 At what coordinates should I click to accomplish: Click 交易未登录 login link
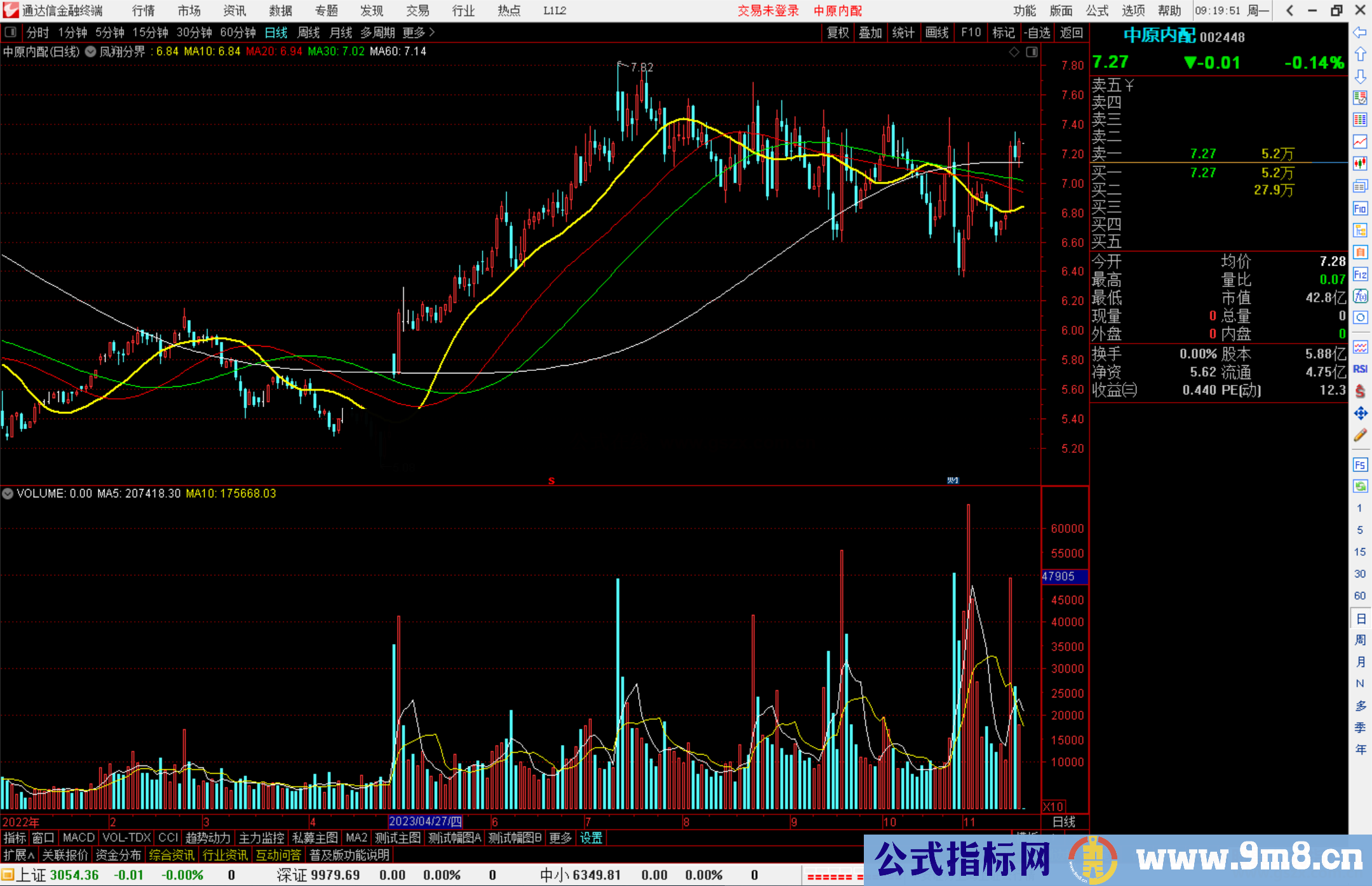(768, 11)
